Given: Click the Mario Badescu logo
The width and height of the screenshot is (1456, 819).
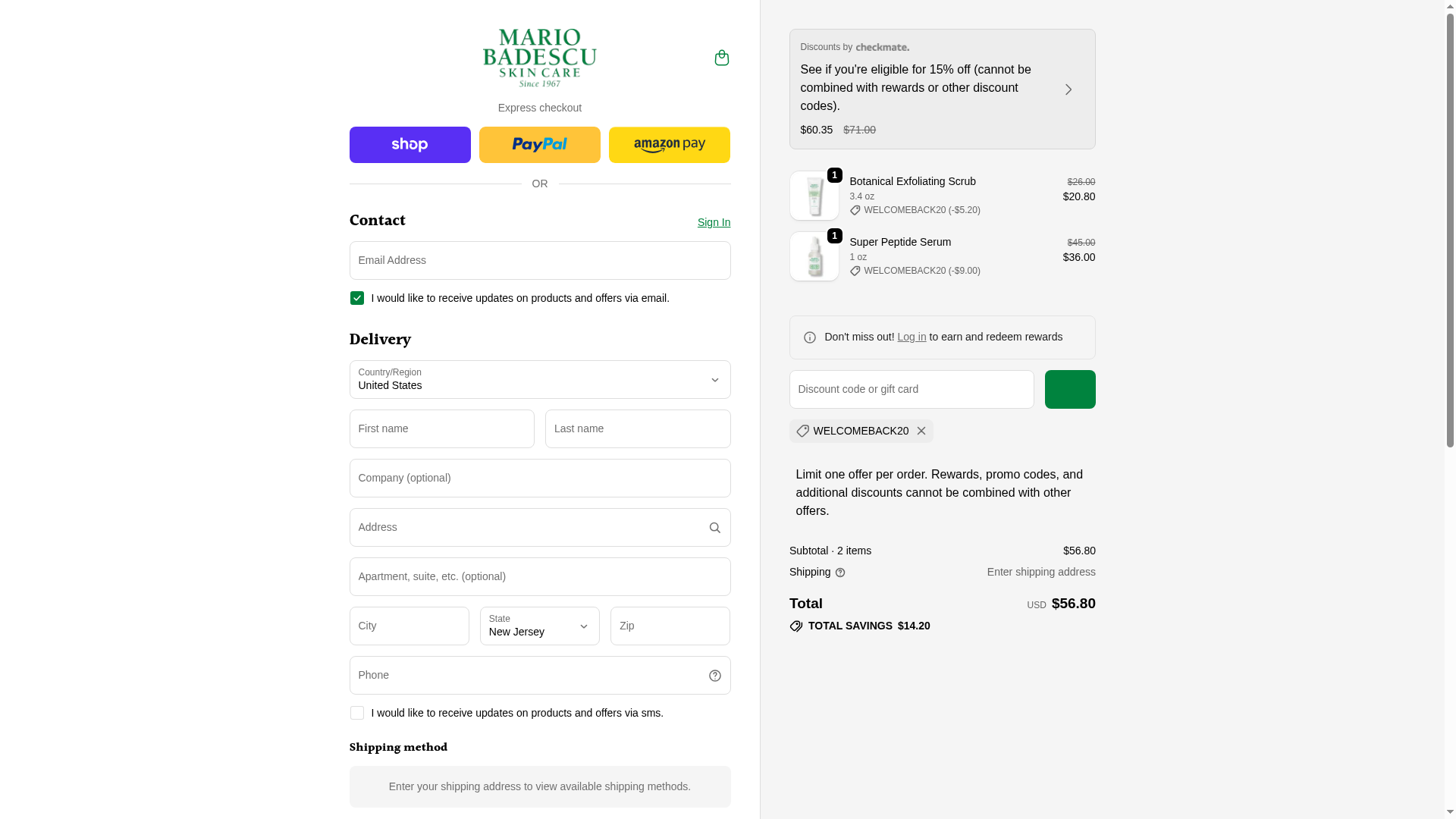Looking at the screenshot, I should [539, 58].
